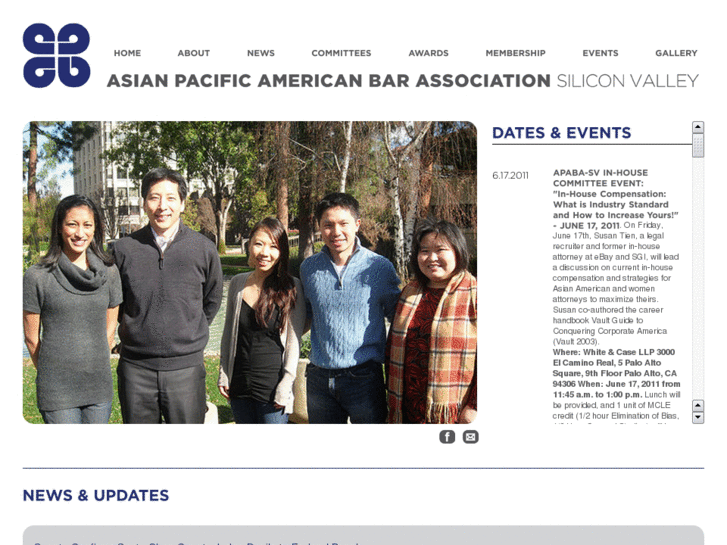Click the 6.17.2011 event date
Viewport: 727px width, 545px height.
tap(510, 175)
